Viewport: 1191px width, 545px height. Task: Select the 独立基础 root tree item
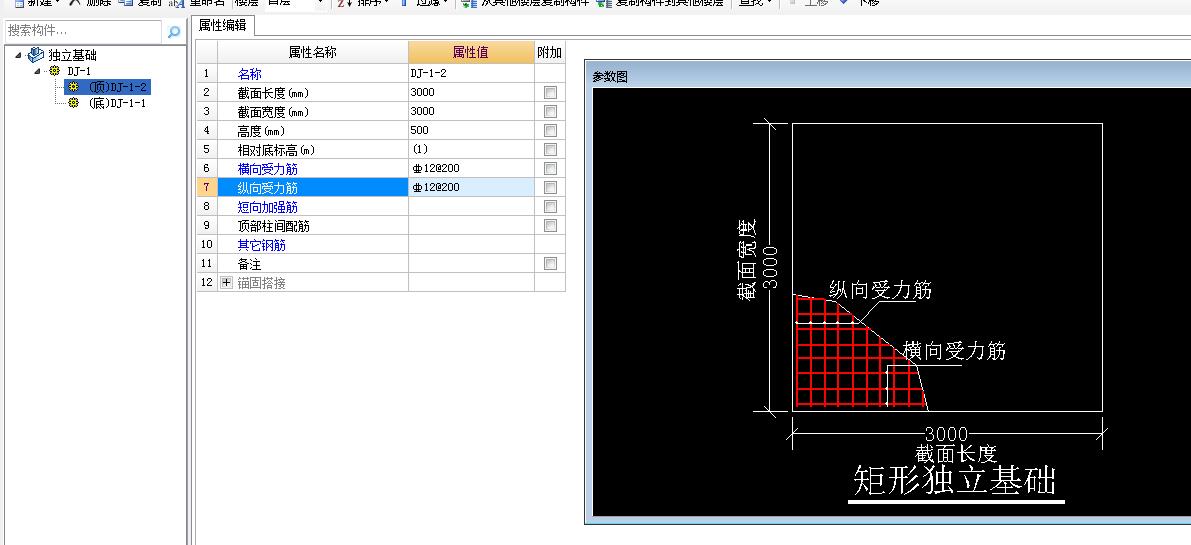[72, 55]
